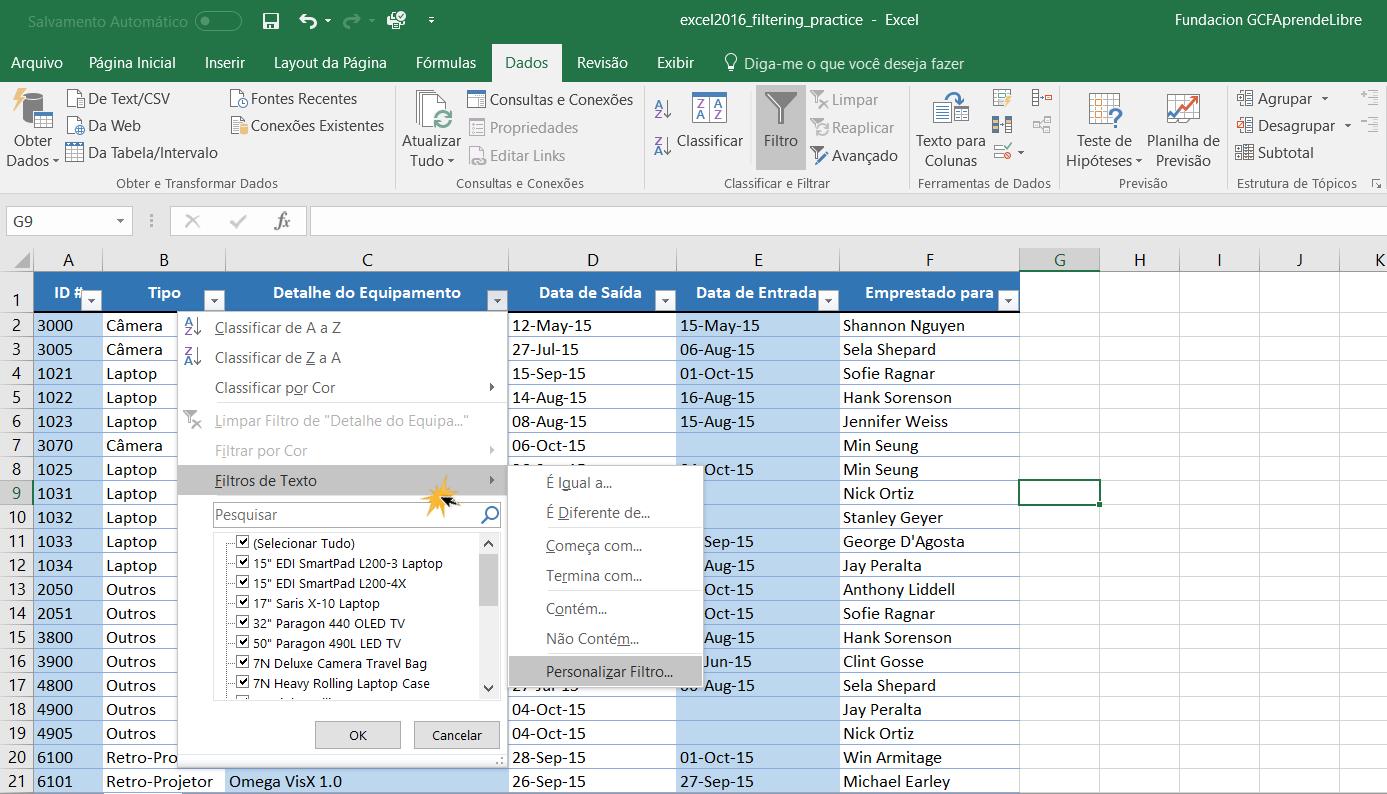Uncheck 17" Saris X-10 Laptop checkbox
1387x794 pixels.
pyautogui.click(x=242, y=603)
